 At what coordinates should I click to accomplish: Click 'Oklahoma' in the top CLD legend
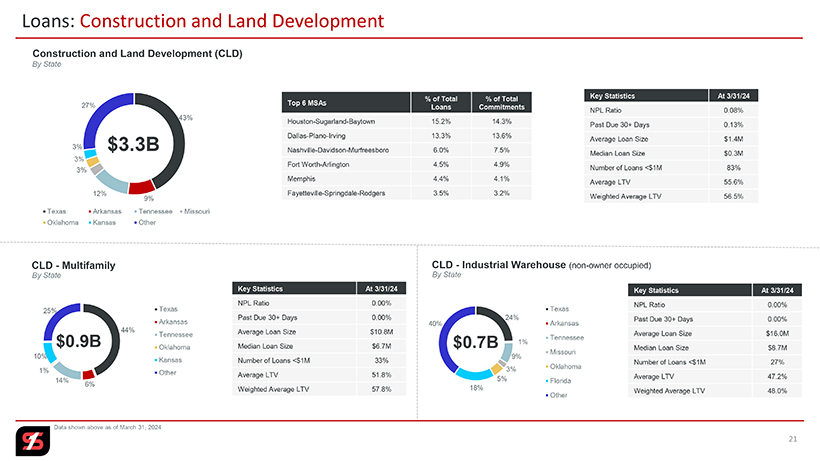(x=63, y=223)
